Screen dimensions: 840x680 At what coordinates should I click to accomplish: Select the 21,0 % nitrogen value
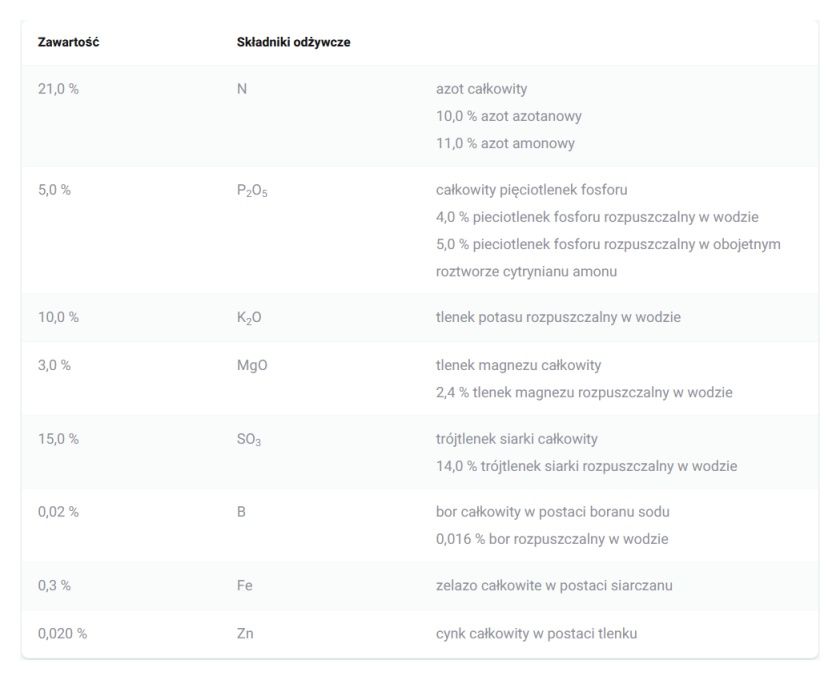pyautogui.click(x=58, y=89)
